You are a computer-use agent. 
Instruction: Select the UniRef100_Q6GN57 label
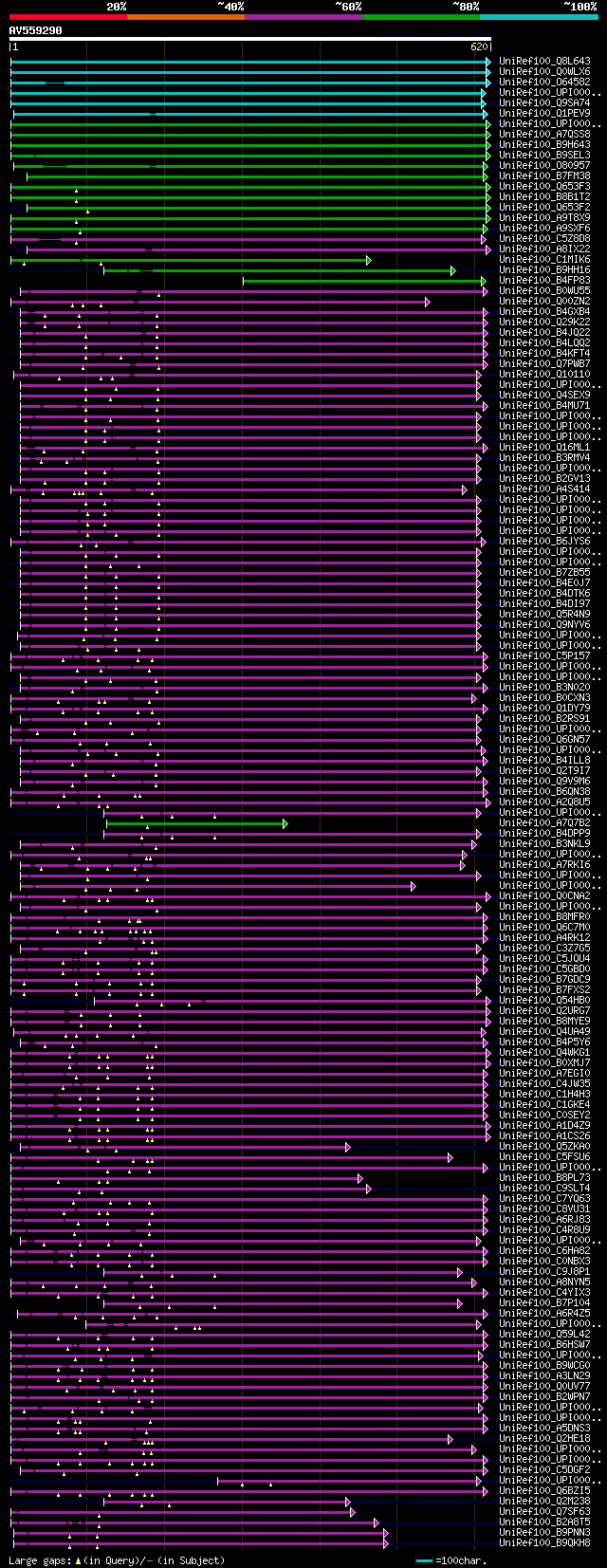pos(544,739)
